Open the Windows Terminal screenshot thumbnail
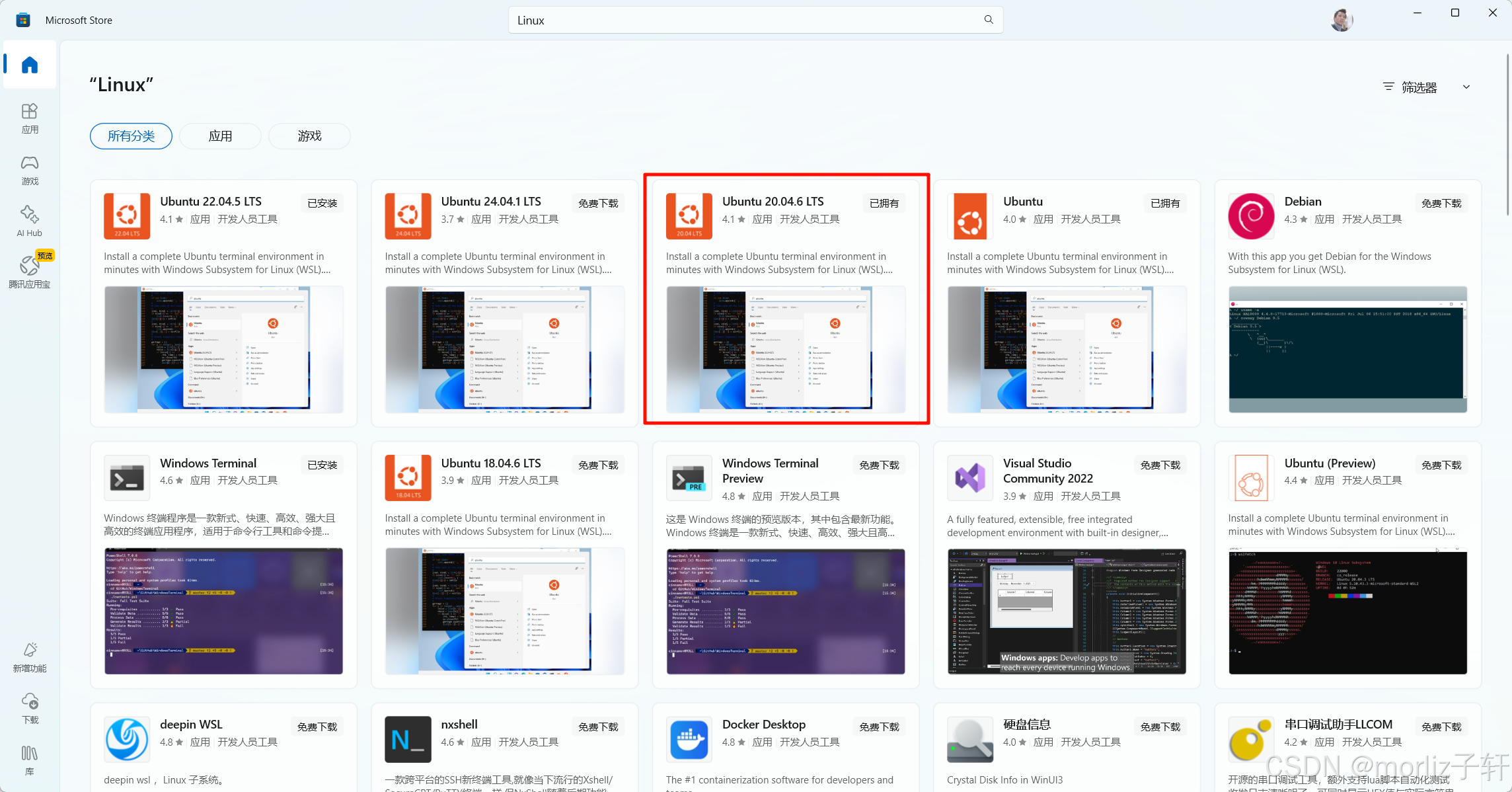 (x=223, y=611)
